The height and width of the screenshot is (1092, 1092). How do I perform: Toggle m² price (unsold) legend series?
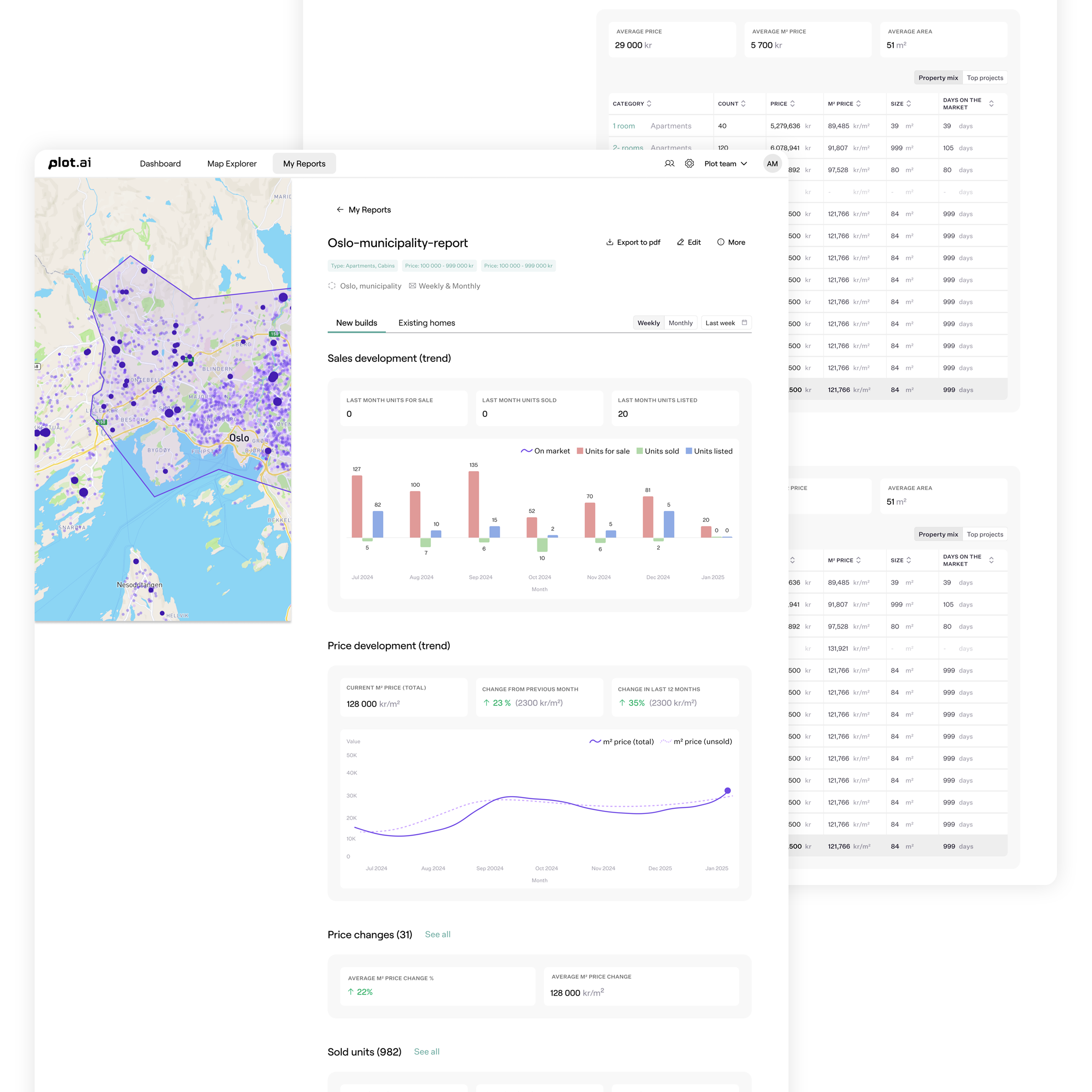pos(696,742)
